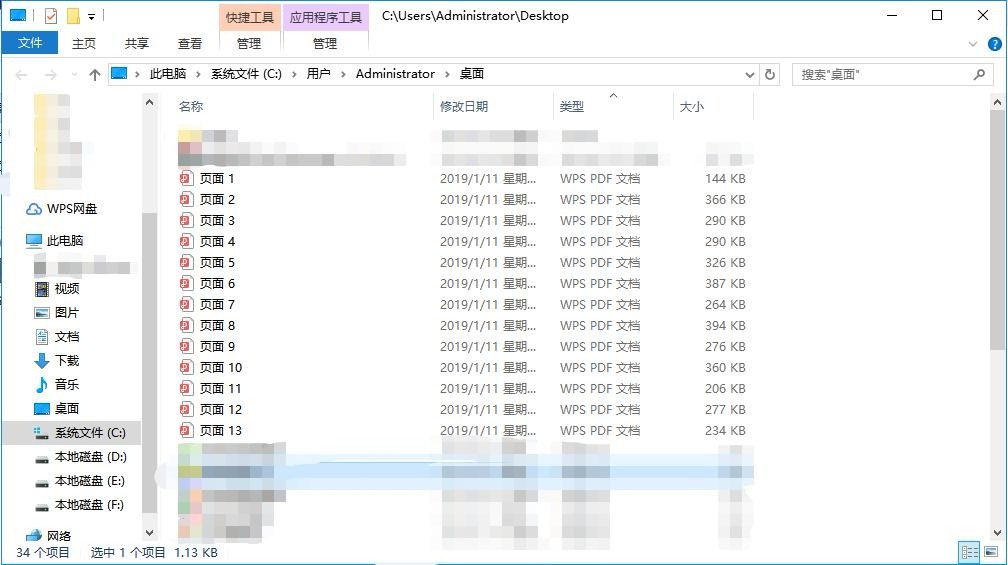Sort files by the 大小 column
Screen dimensions: 1008x565
tap(692, 107)
